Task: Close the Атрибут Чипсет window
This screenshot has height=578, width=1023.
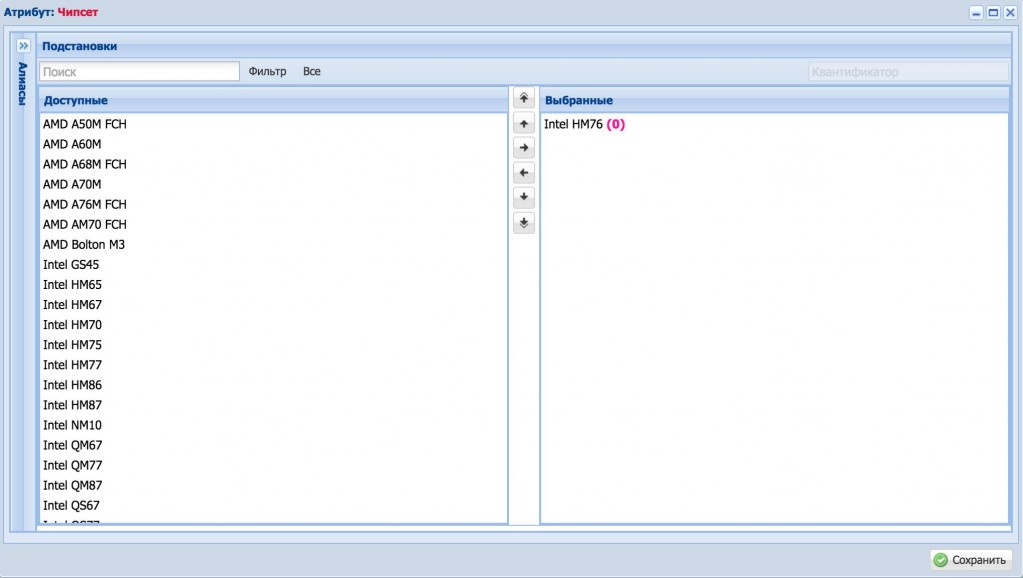Action: coord(1010,12)
